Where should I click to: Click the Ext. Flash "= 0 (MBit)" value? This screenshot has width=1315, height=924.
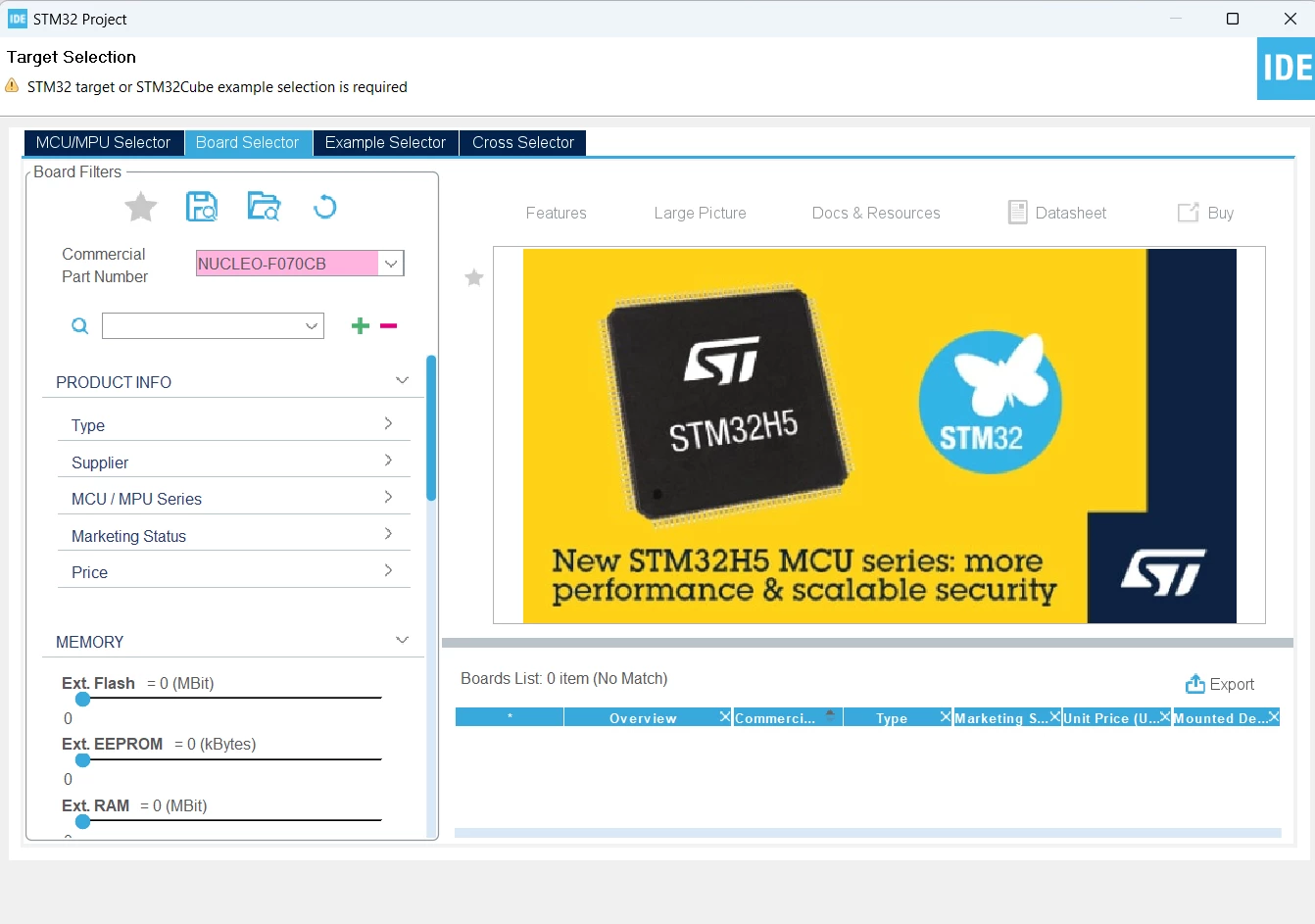pyautogui.click(x=180, y=683)
